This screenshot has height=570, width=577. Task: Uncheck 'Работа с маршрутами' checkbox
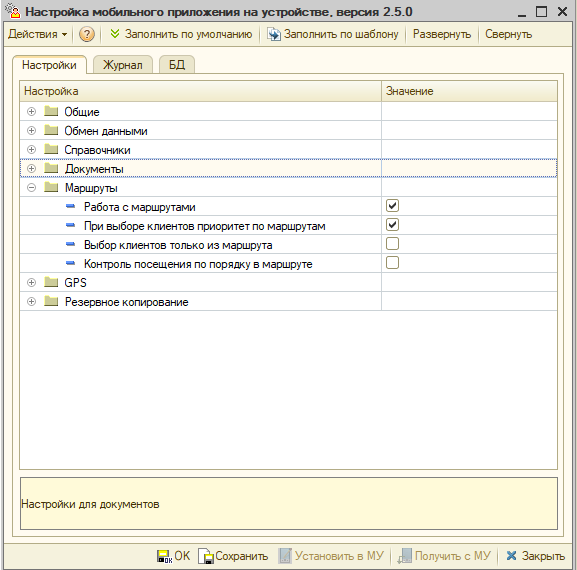[x=392, y=206]
